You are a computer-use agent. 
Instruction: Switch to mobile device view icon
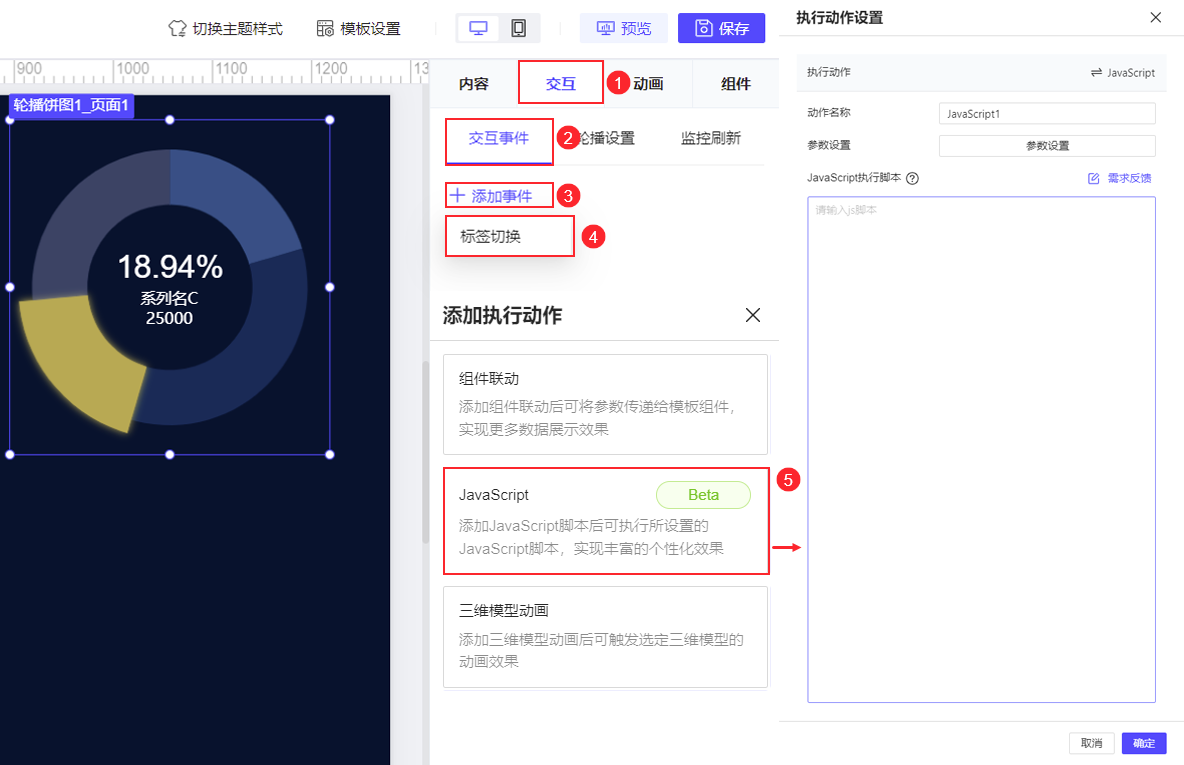click(519, 29)
